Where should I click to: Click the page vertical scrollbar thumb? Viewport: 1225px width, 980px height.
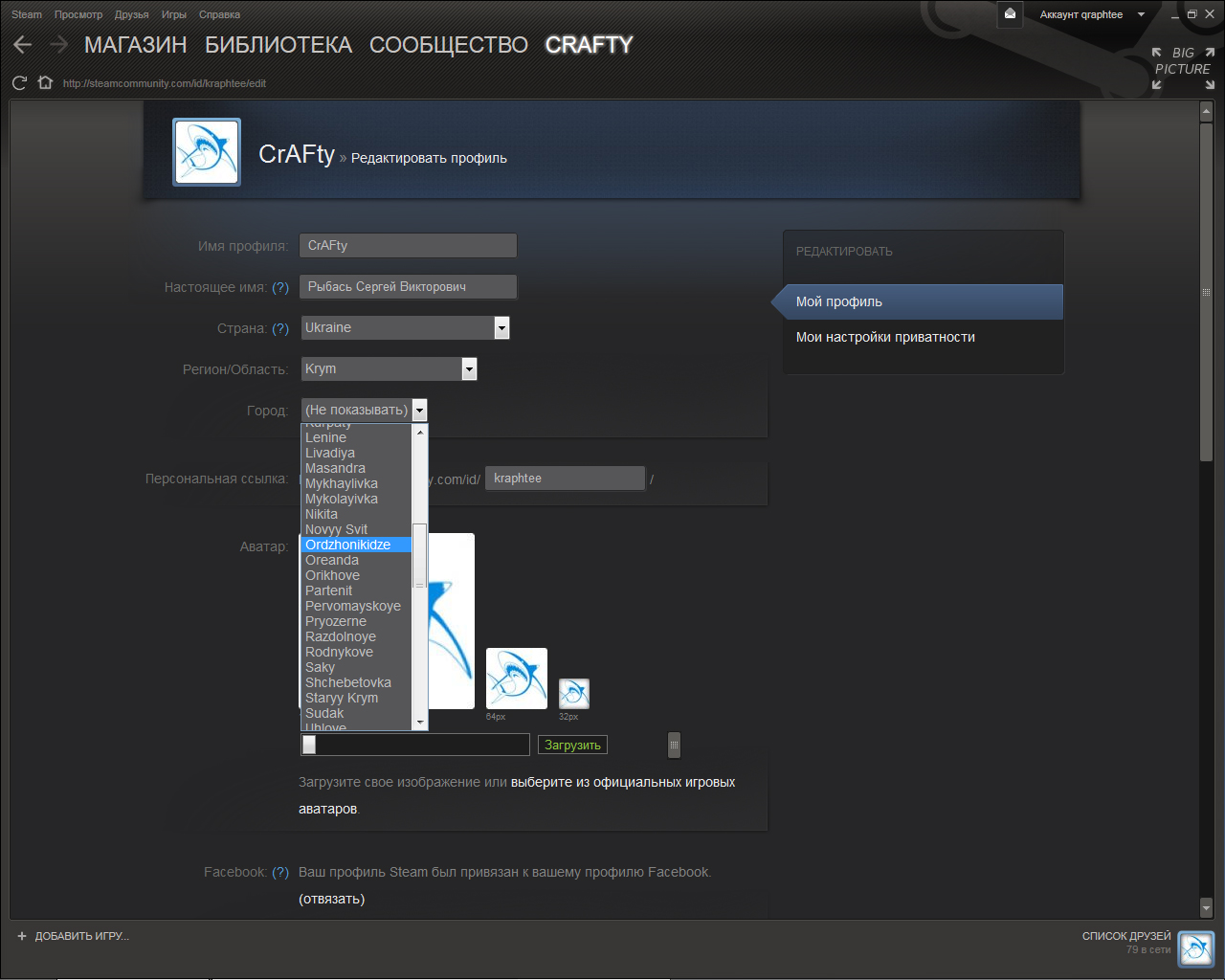coord(1206,291)
